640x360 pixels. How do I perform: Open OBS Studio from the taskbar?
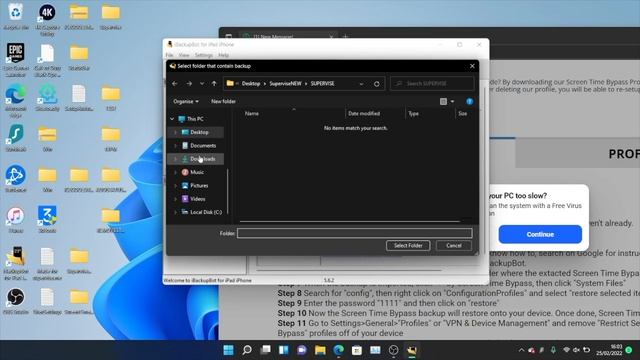(x=393, y=350)
